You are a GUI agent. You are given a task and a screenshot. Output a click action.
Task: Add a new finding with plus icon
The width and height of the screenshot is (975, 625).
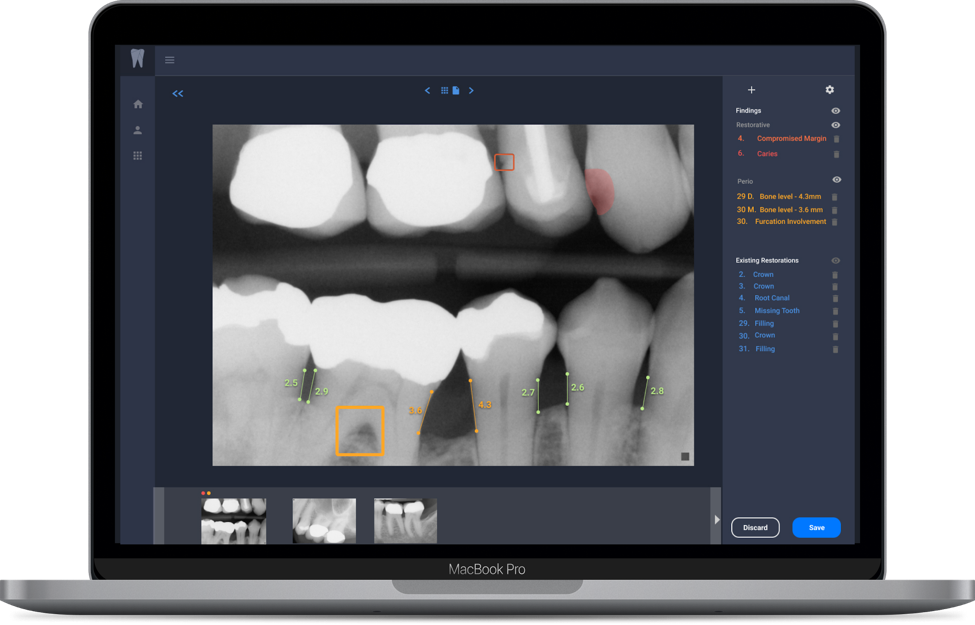[752, 91]
